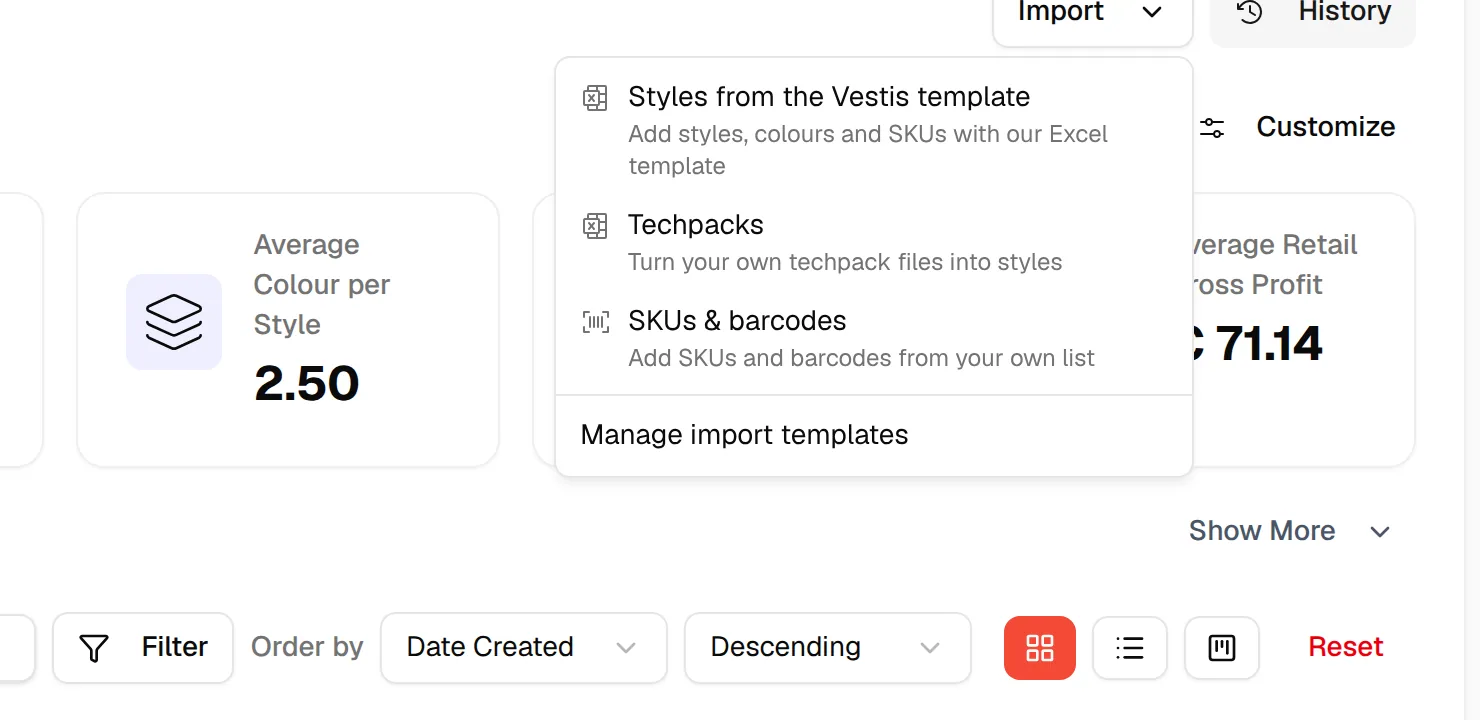
Task: Open the Date Created order dropdown
Action: tap(523, 648)
